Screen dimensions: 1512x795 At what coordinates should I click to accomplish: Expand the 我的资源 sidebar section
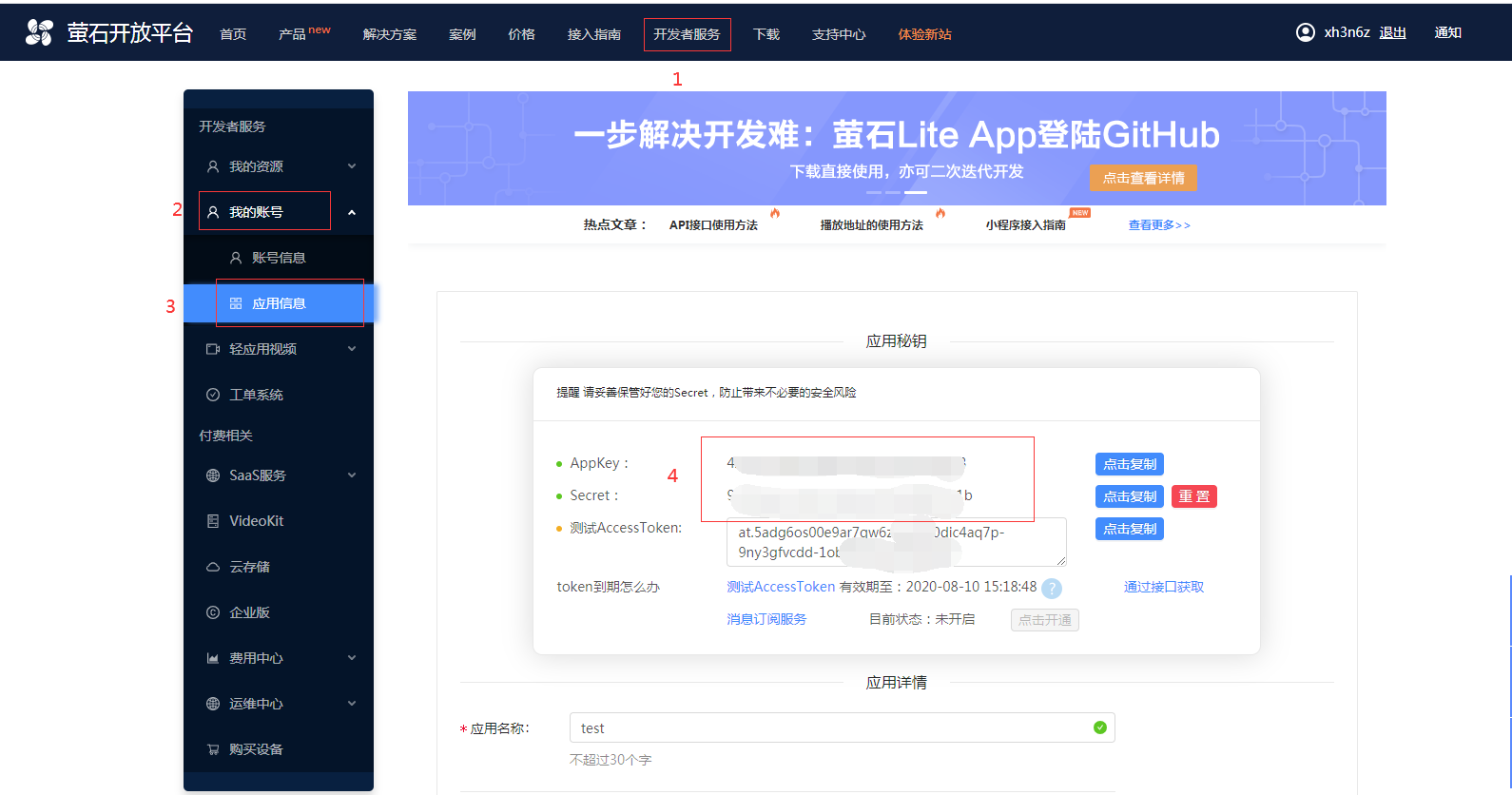click(x=352, y=166)
